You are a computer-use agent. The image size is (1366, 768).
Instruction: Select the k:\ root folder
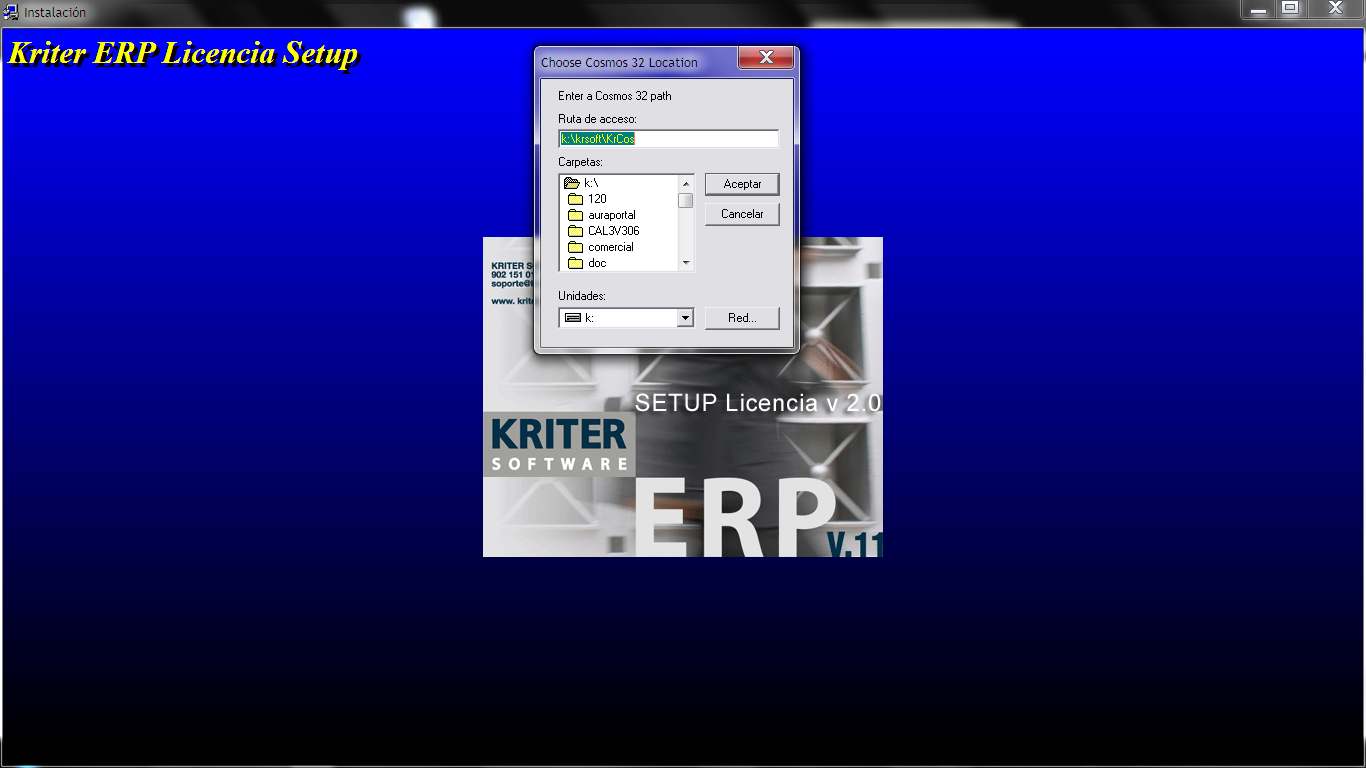(620, 183)
